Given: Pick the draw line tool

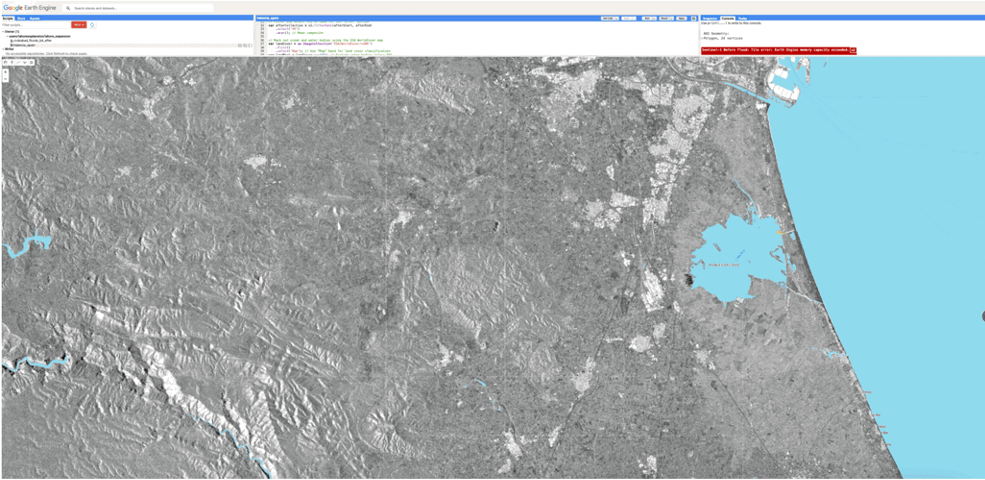Looking at the screenshot, I should click(18, 62).
